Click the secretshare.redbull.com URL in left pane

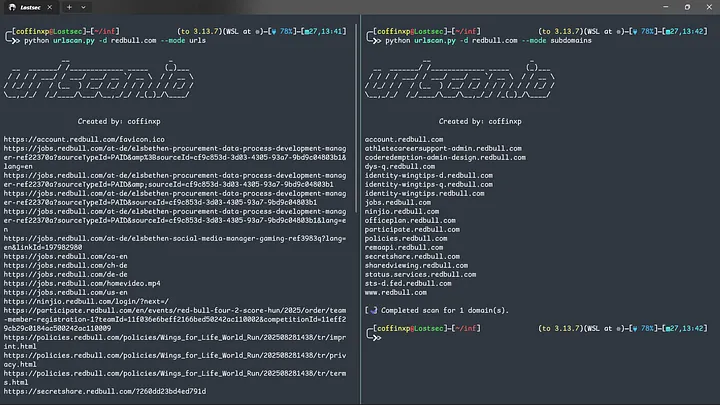tap(105, 391)
